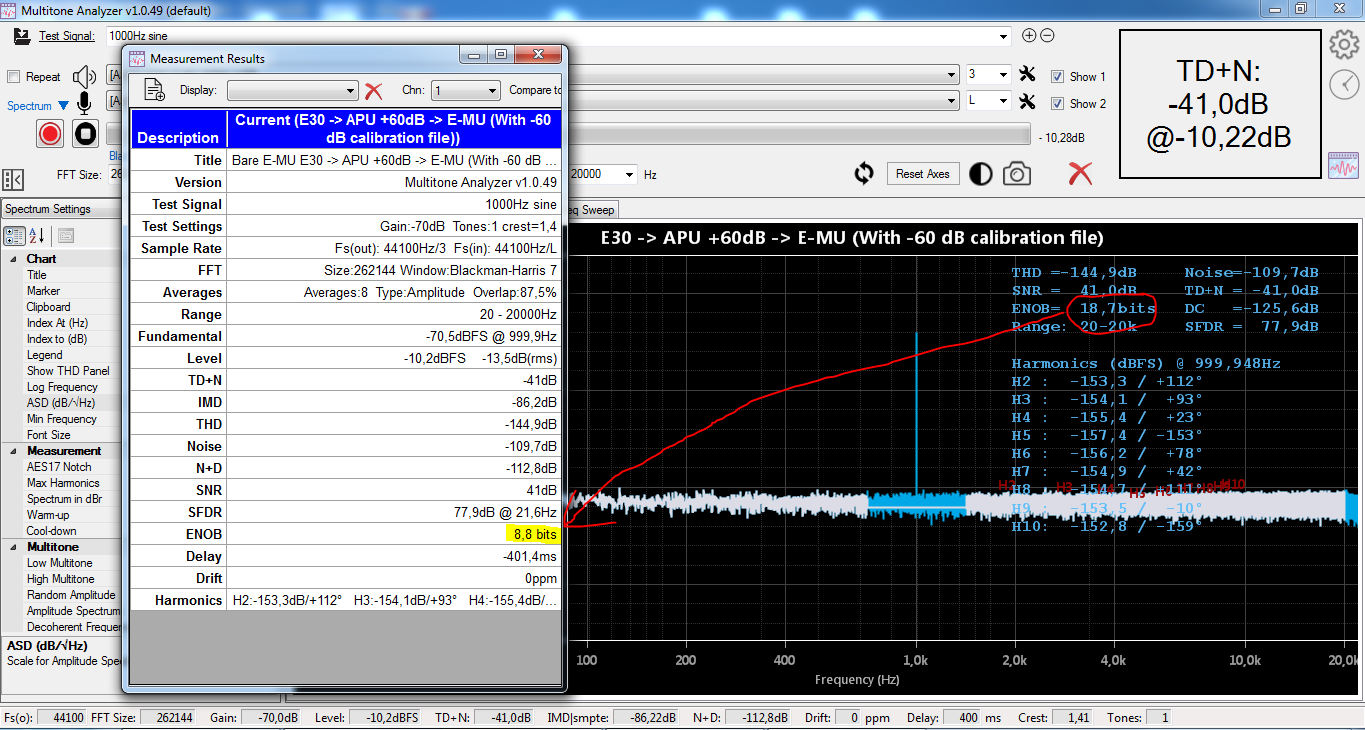This screenshot has width=1365, height=730.
Task: Select the ASD (dB/√Hz) setting
Action: pos(61,403)
